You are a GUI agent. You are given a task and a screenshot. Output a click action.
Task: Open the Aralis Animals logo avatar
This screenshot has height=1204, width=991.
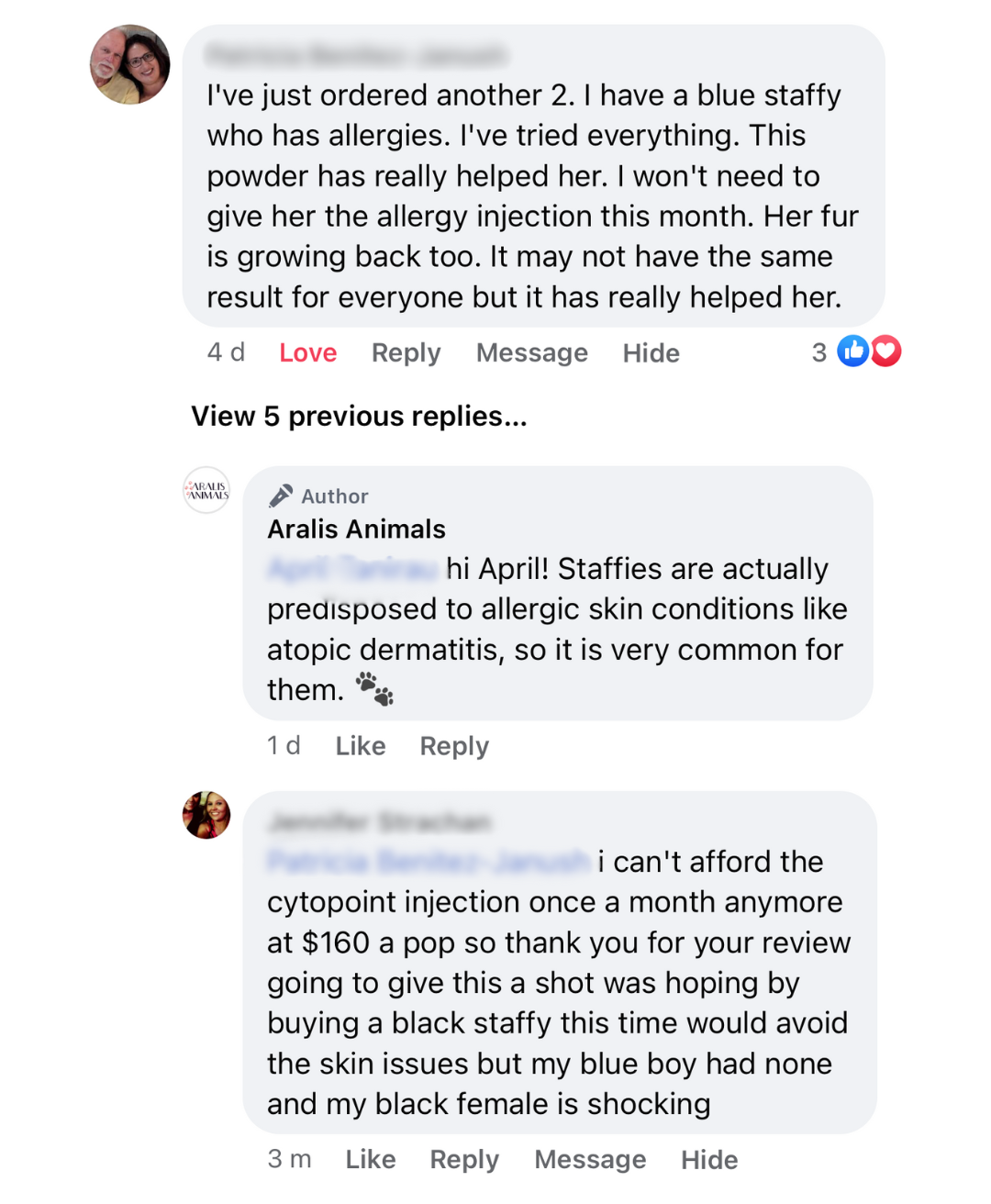tap(206, 490)
